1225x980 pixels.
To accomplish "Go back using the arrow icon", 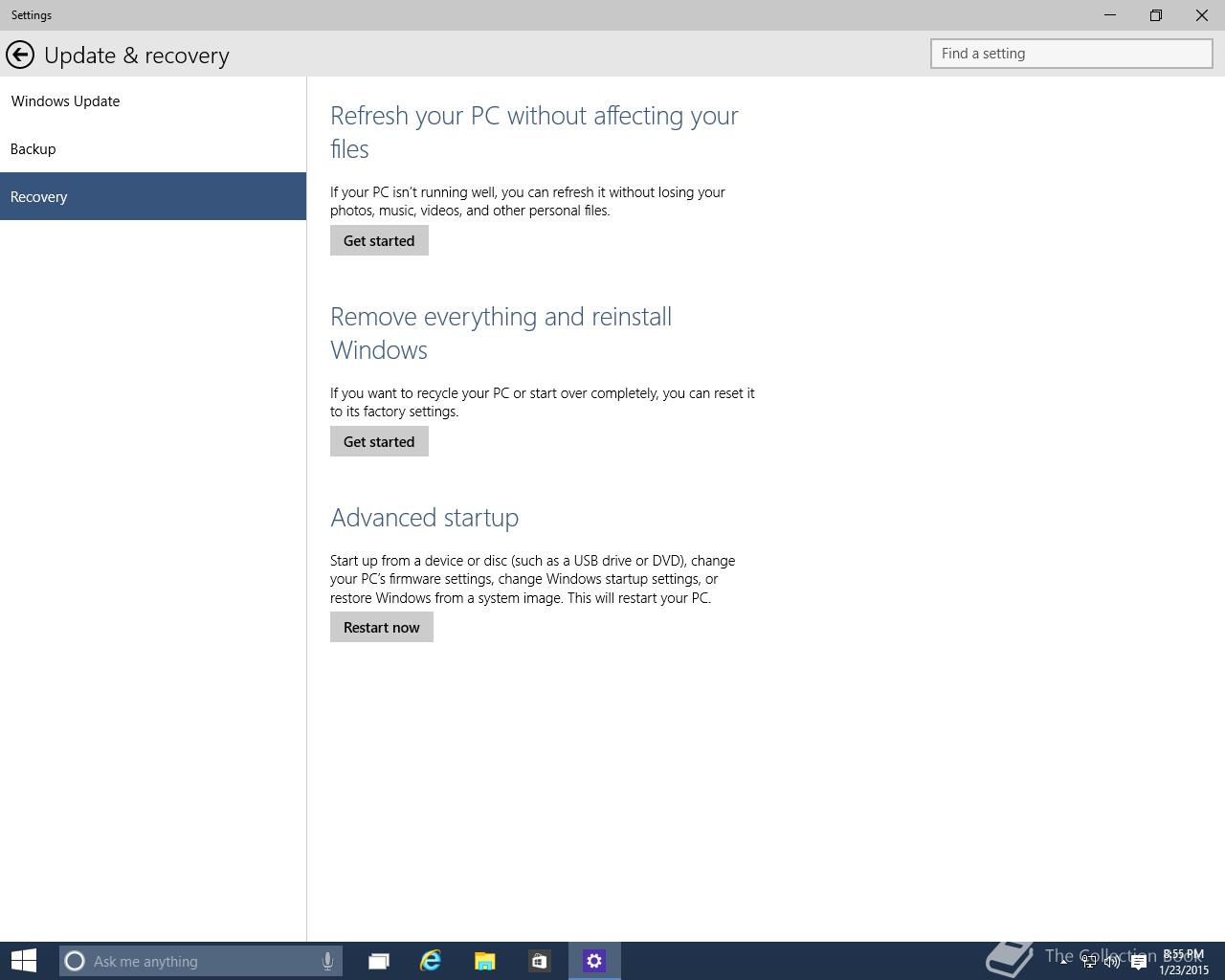I will coord(20,55).
